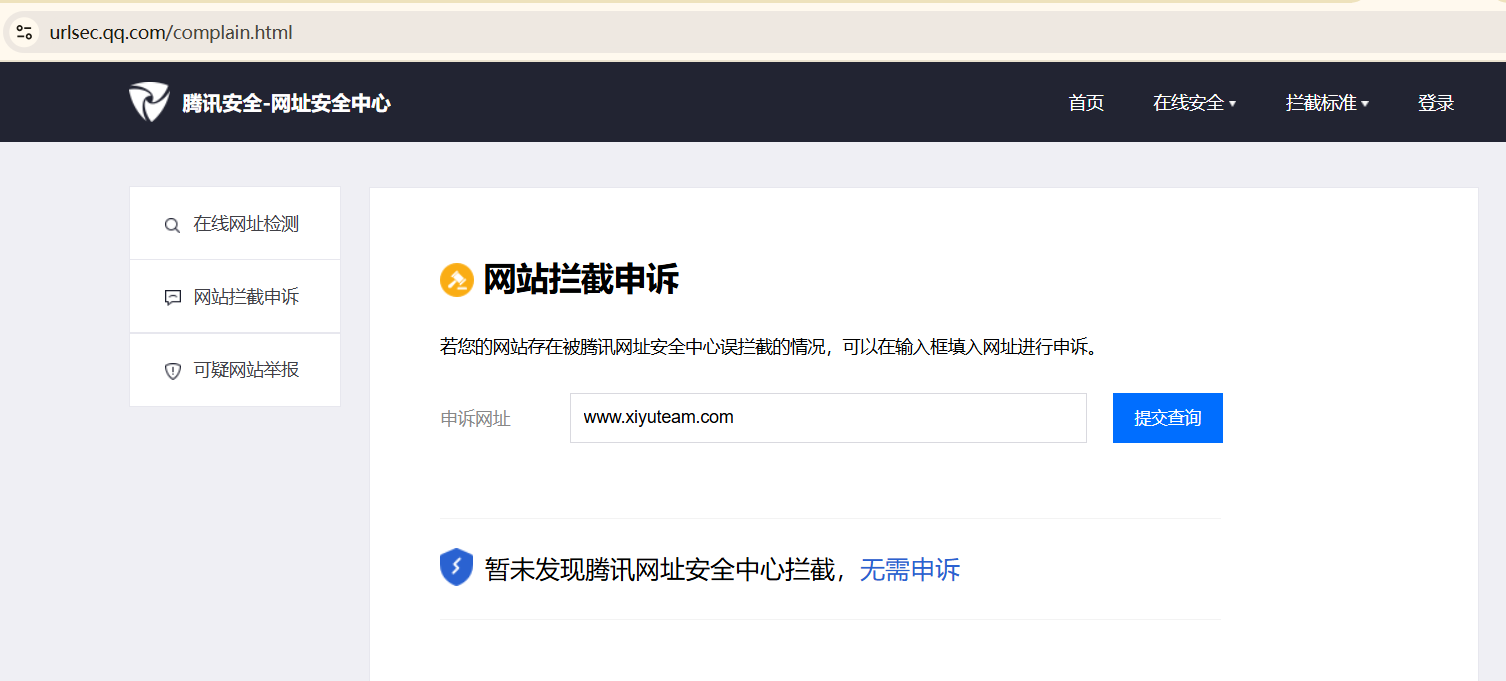Open 可疑网站举报 in the sidebar
This screenshot has height=681, width=1506.
235,370
